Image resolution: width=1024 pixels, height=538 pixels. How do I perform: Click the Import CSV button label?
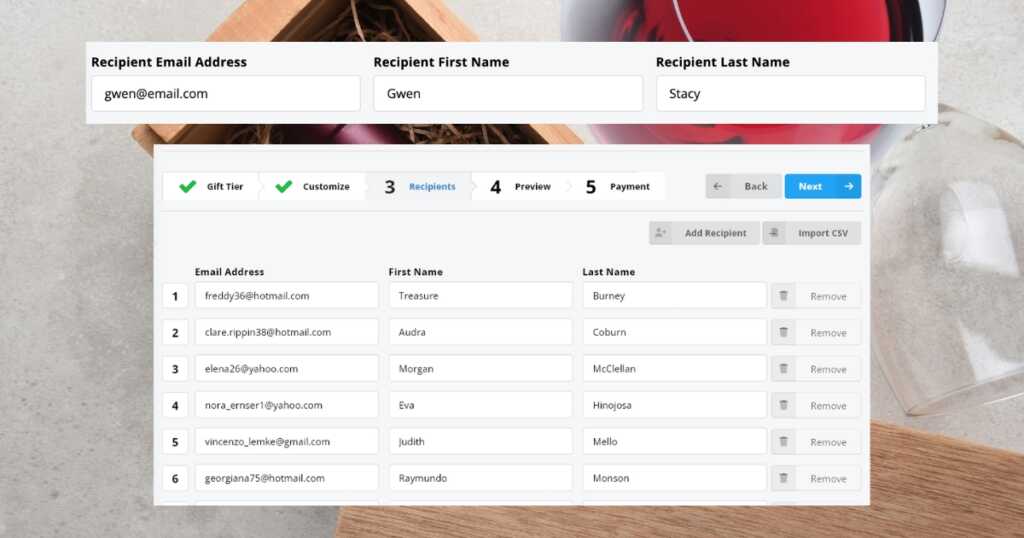coord(823,233)
